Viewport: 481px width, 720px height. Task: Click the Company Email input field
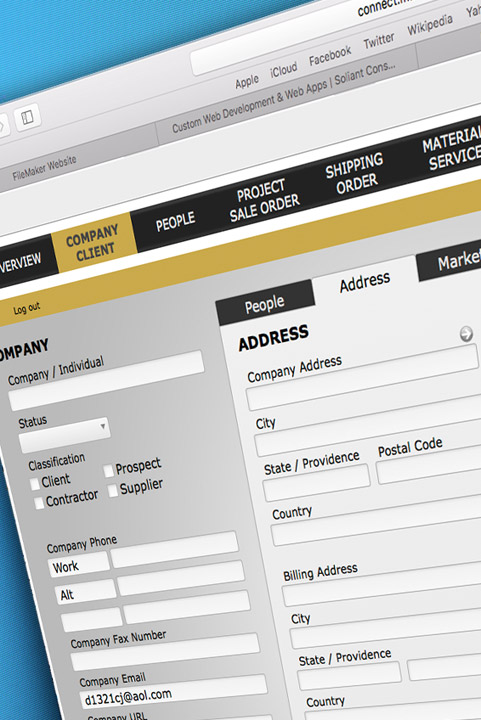pyautogui.click(x=174, y=691)
